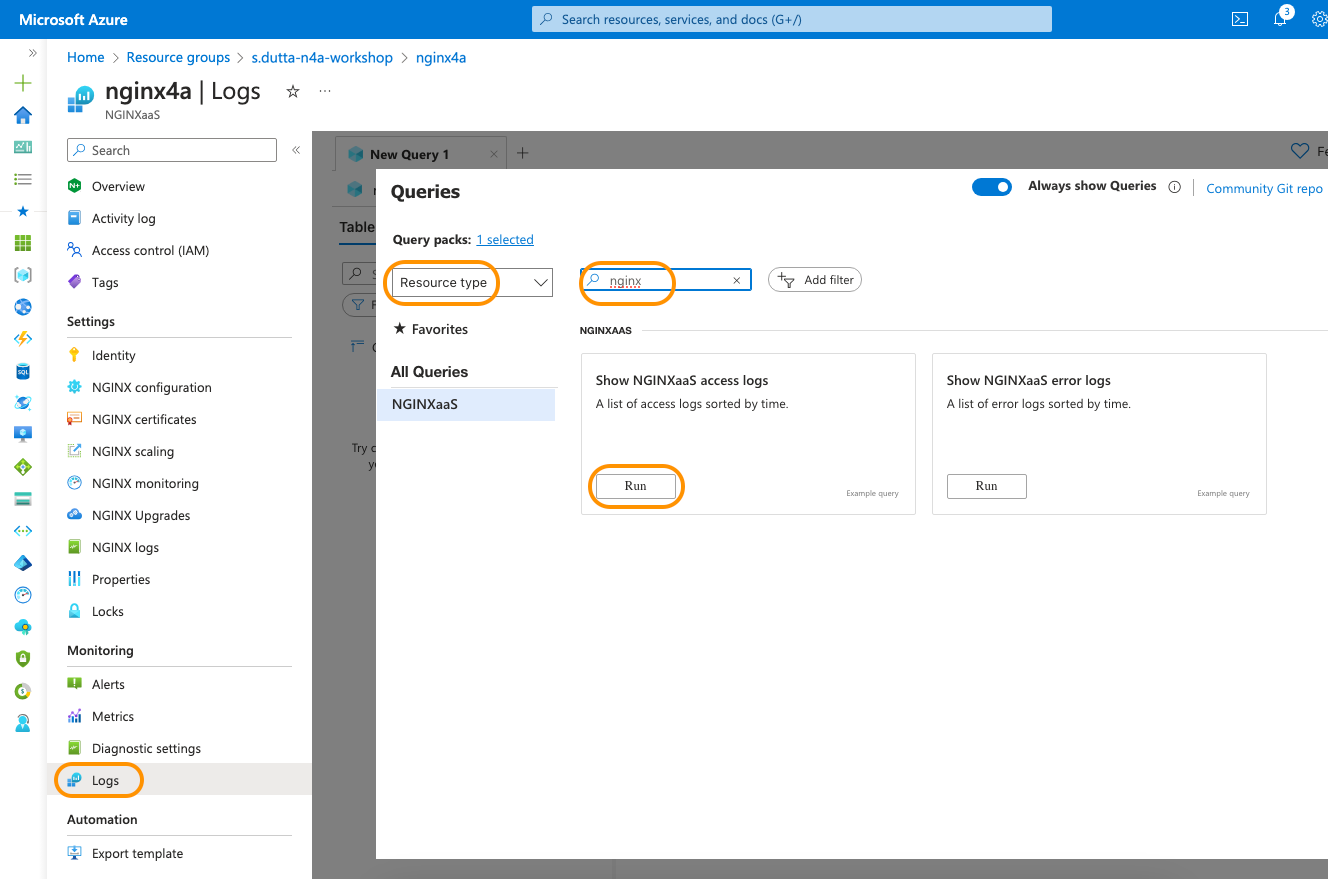Open All services list icon in sidebar
Image resolution: width=1328 pixels, height=879 pixels.
coord(23,179)
